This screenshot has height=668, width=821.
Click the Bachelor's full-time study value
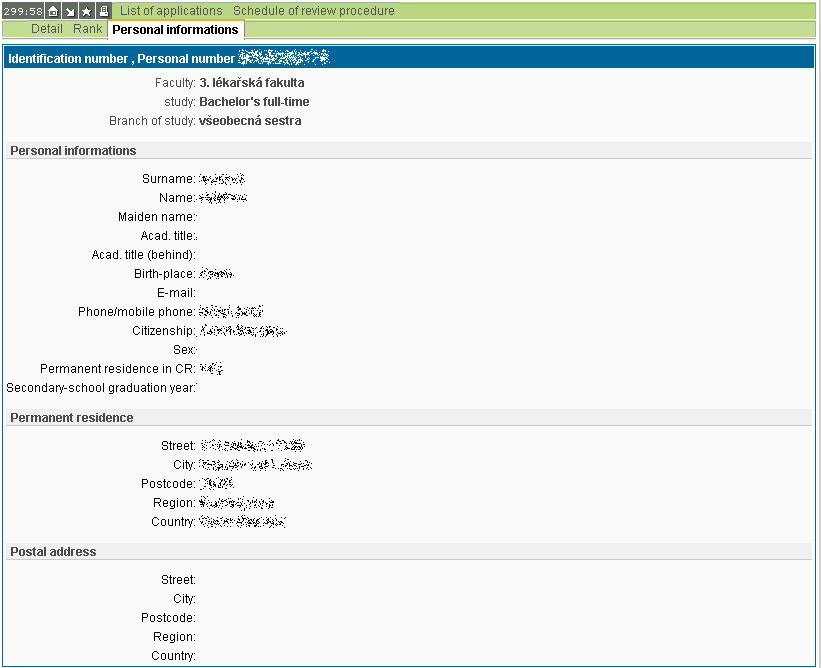[x=254, y=102]
